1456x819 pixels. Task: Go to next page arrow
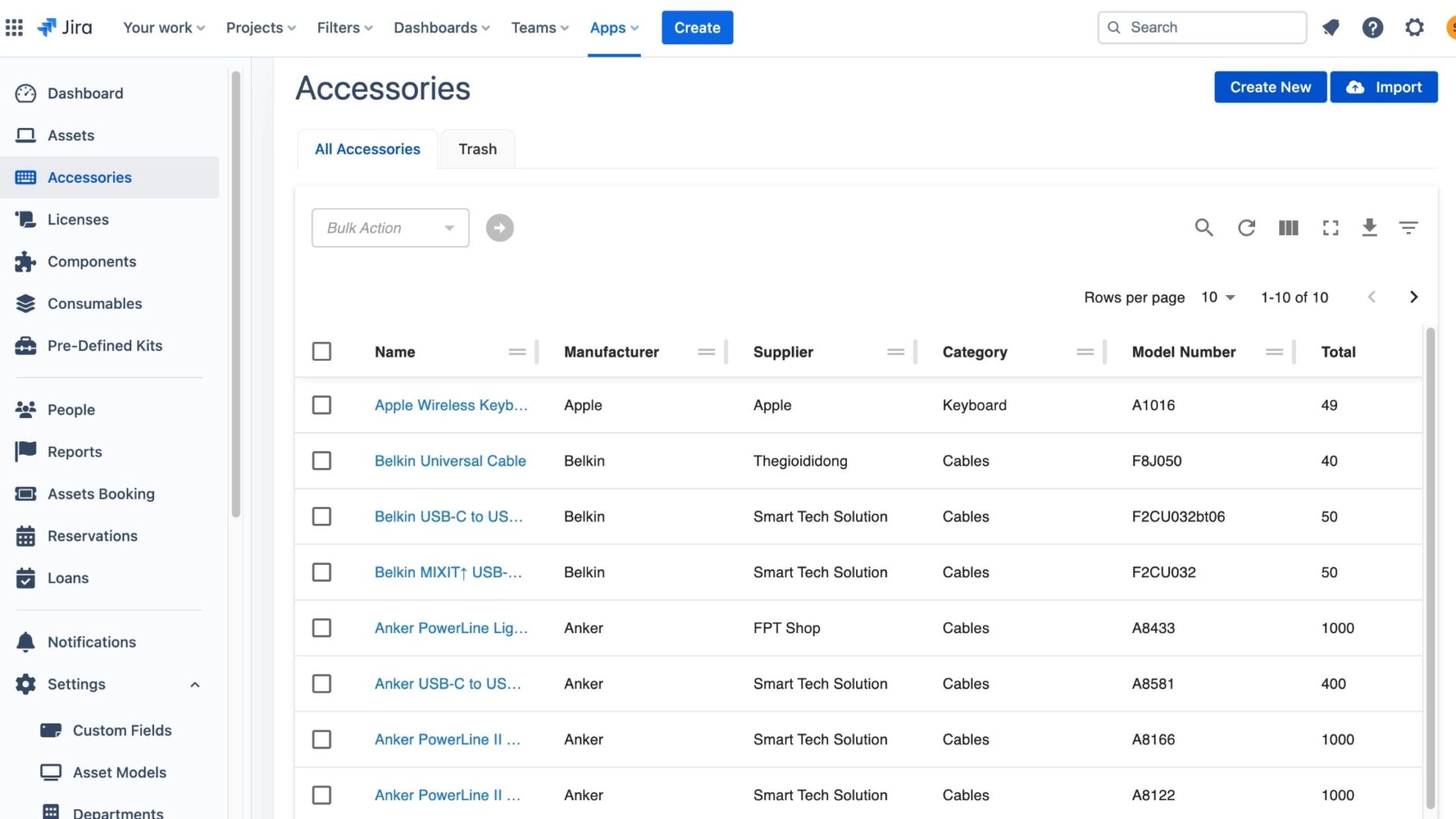click(x=1414, y=297)
